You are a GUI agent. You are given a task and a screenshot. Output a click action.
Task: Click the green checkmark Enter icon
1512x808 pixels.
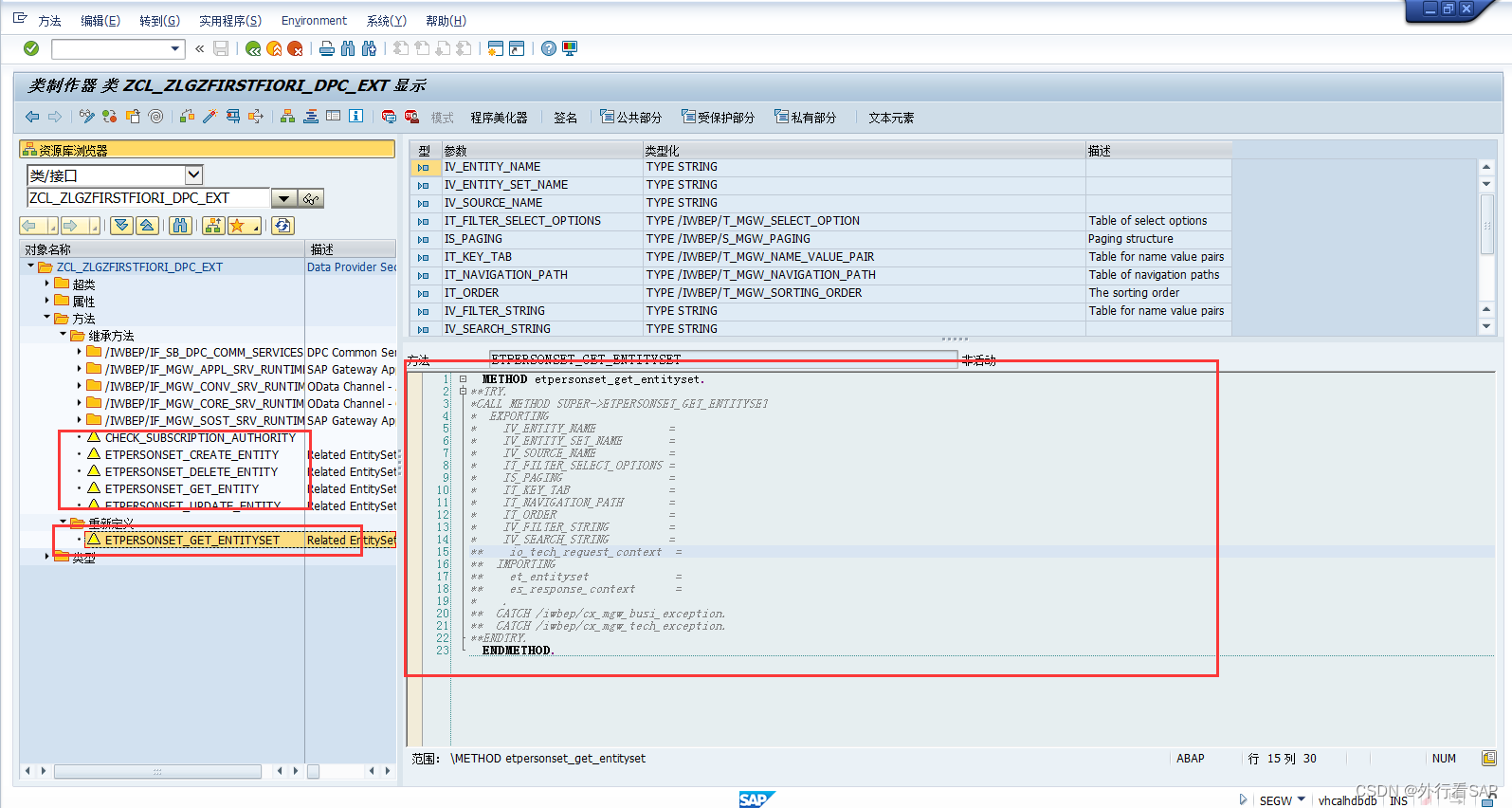coord(31,48)
